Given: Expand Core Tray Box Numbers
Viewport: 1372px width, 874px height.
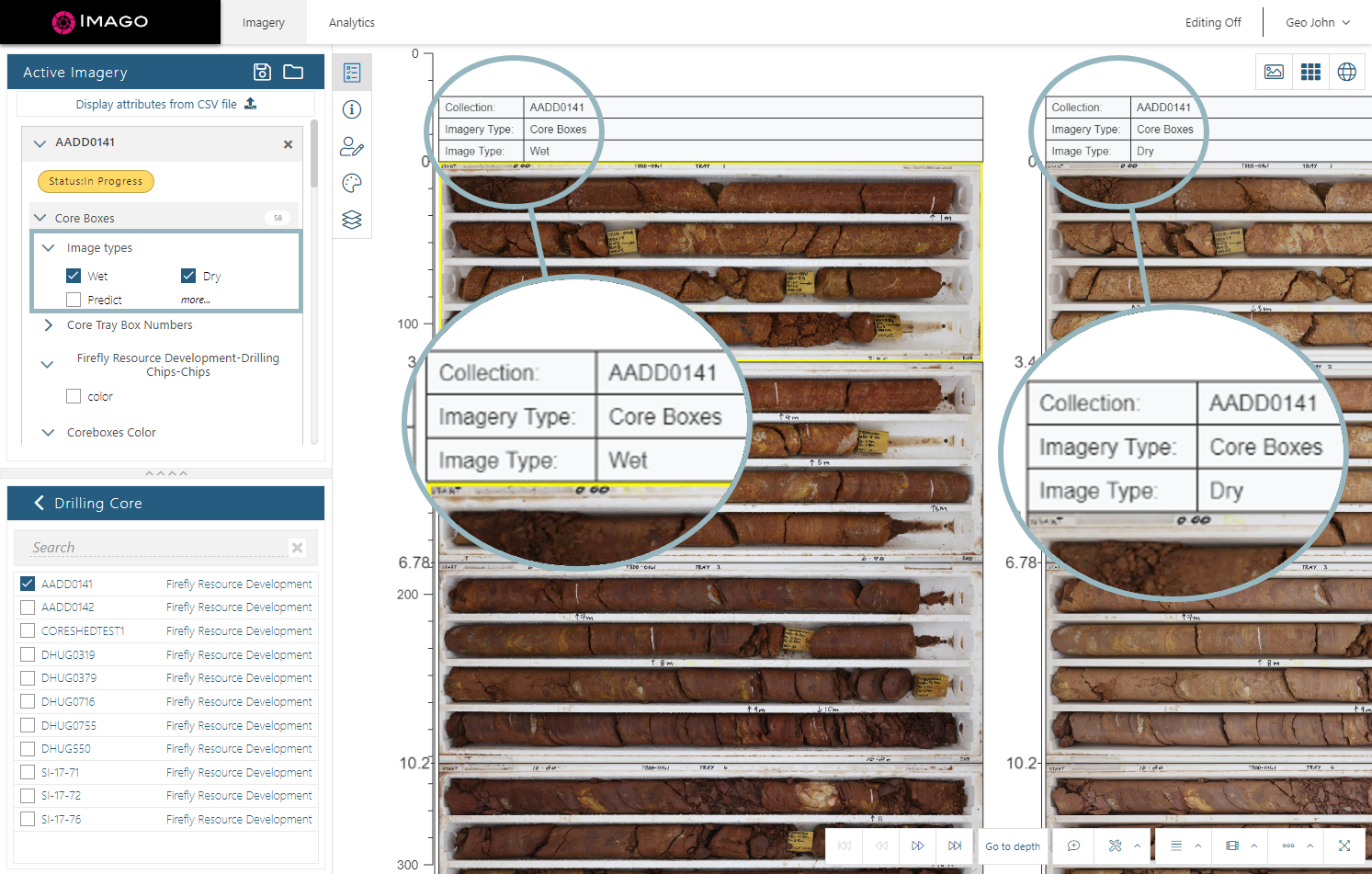Looking at the screenshot, I should pyautogui.click(x=49, y=325).
